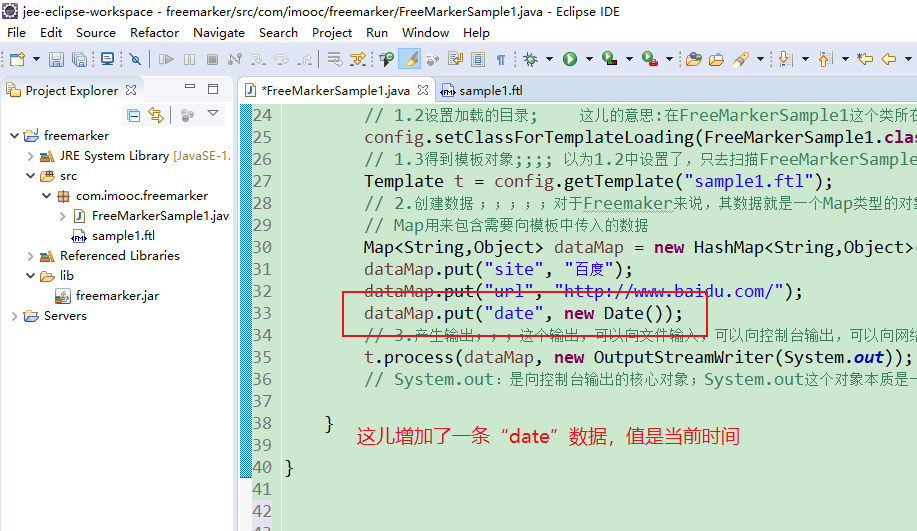Click Collapse All icon in Project Explorer
This screenshot has height=531, width=917.
[134, 115]
